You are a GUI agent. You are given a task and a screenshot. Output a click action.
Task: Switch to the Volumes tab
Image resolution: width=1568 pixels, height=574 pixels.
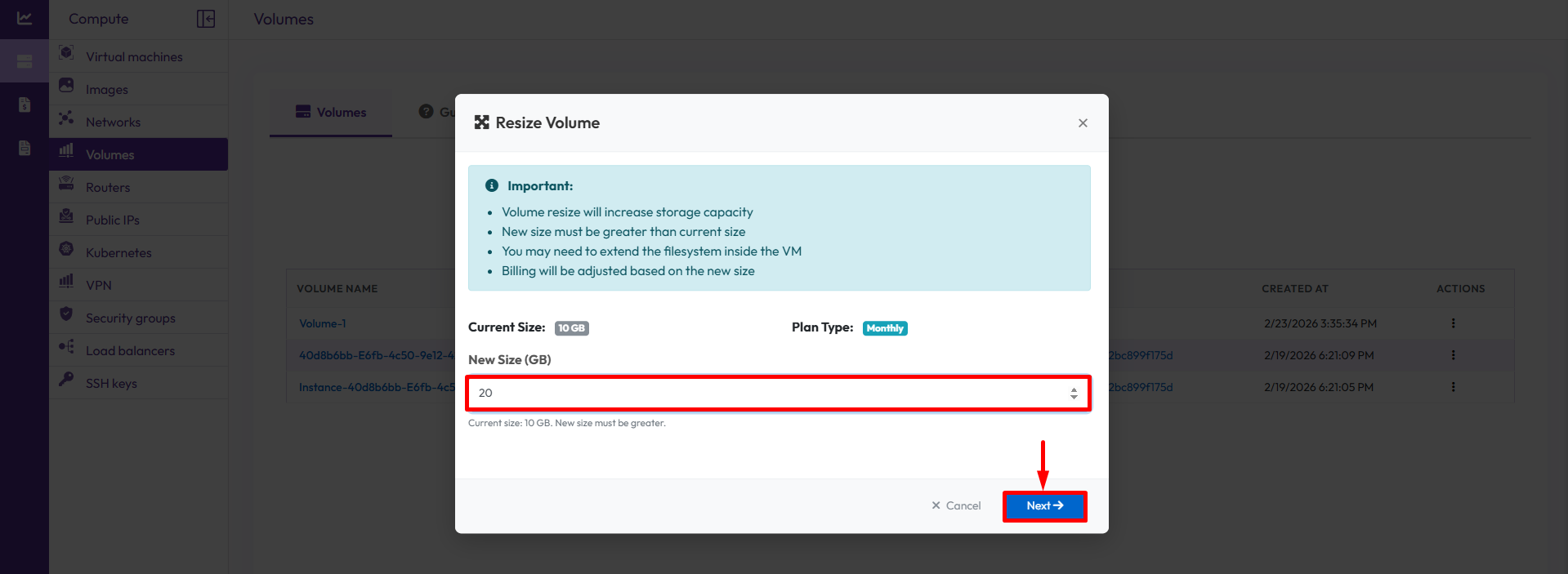click(331, 113)
